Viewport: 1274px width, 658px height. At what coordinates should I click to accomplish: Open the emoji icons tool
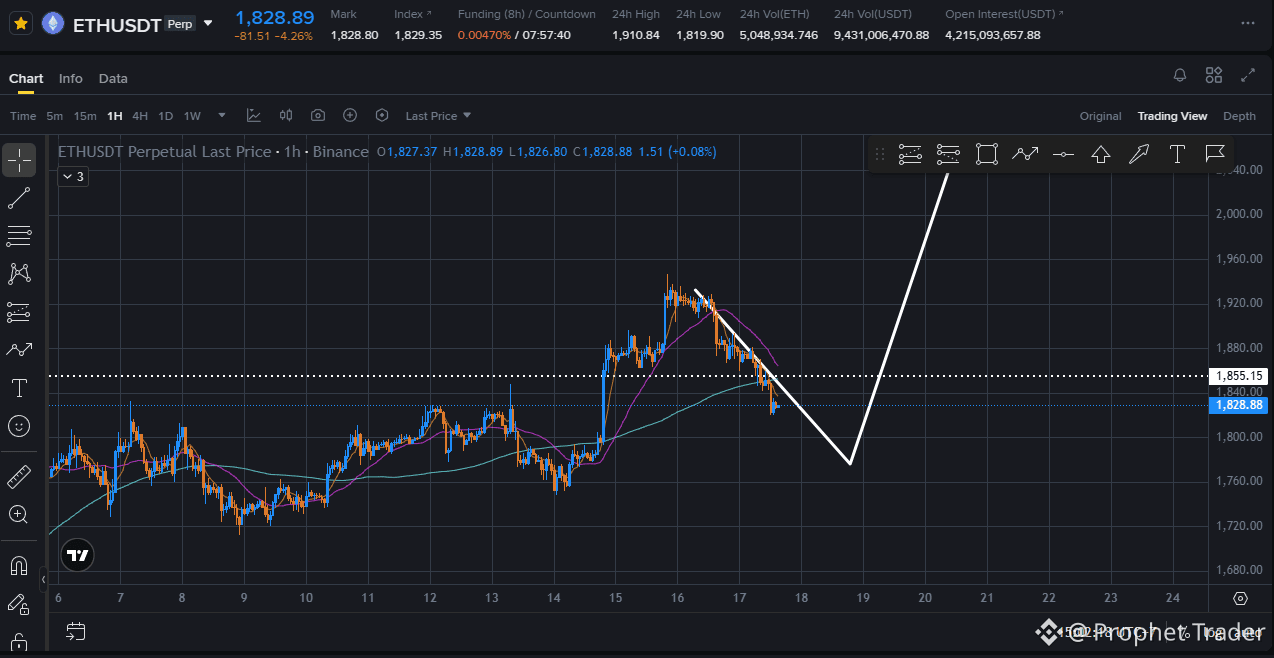[x=19, y=426]
